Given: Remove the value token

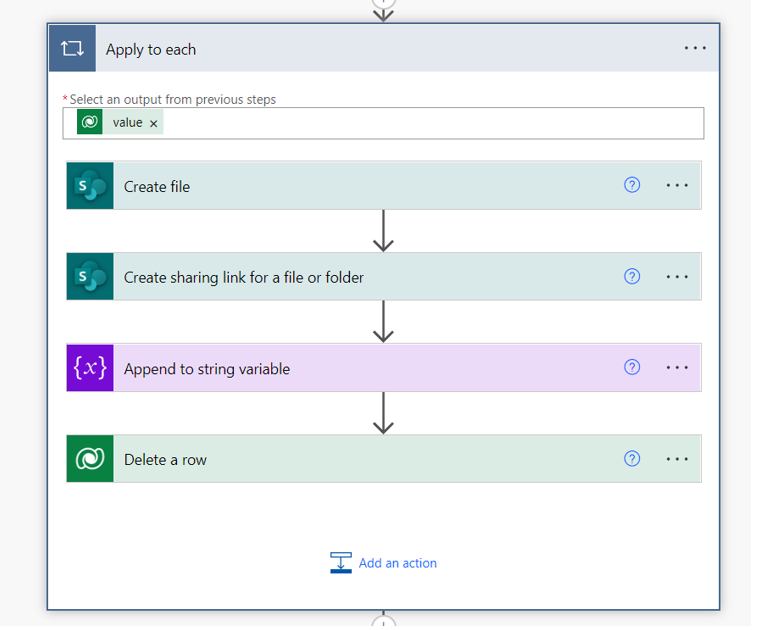Looking at the screenshot, I should 154,124.
